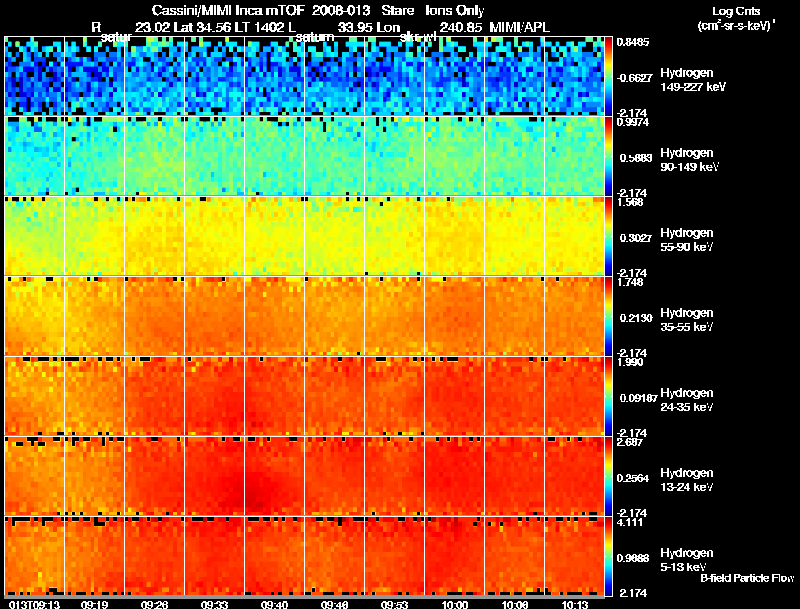Click the 10:06 time axis label
800x609 pixels.
coord(514,604)
